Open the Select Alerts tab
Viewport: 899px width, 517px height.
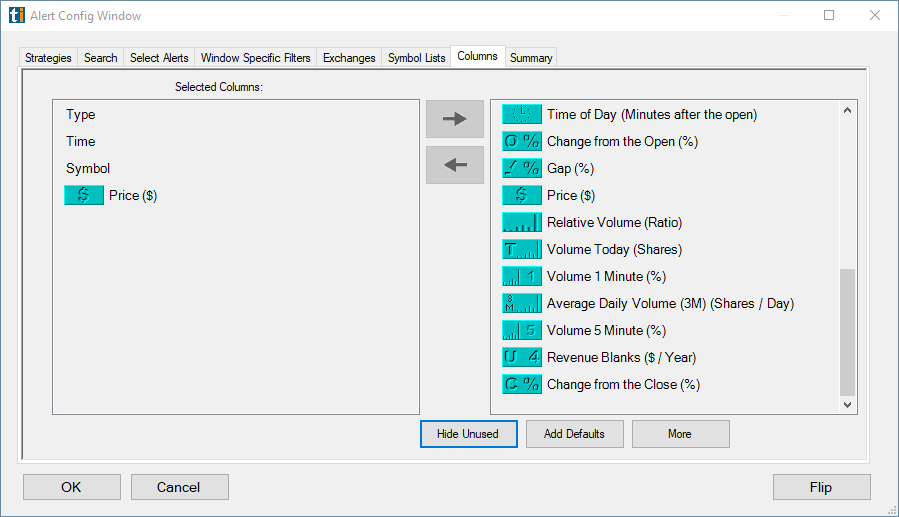(x=159, y=58)
